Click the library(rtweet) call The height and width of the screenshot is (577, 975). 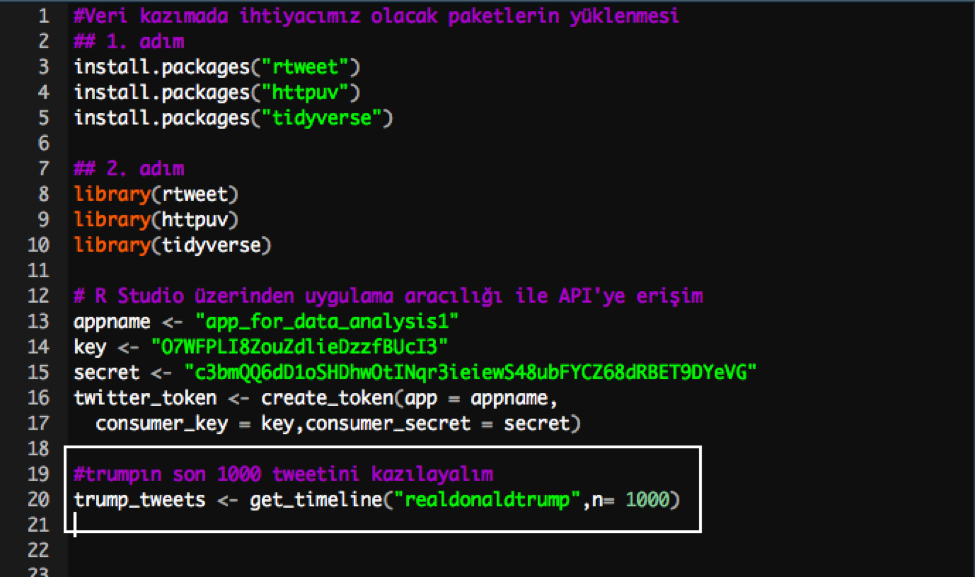157,195
